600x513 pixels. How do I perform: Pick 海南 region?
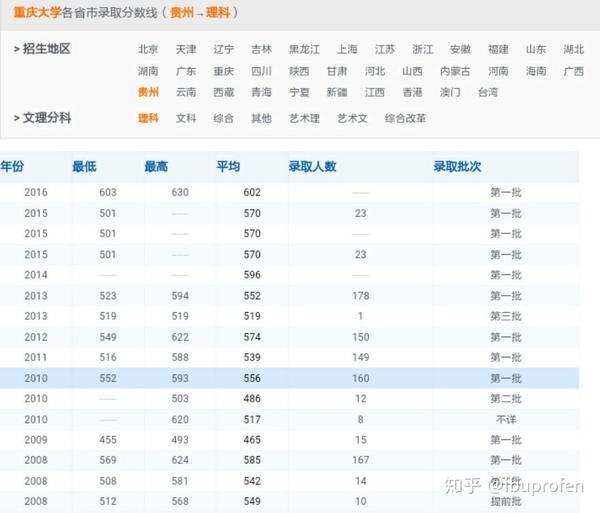click(536, 71)
